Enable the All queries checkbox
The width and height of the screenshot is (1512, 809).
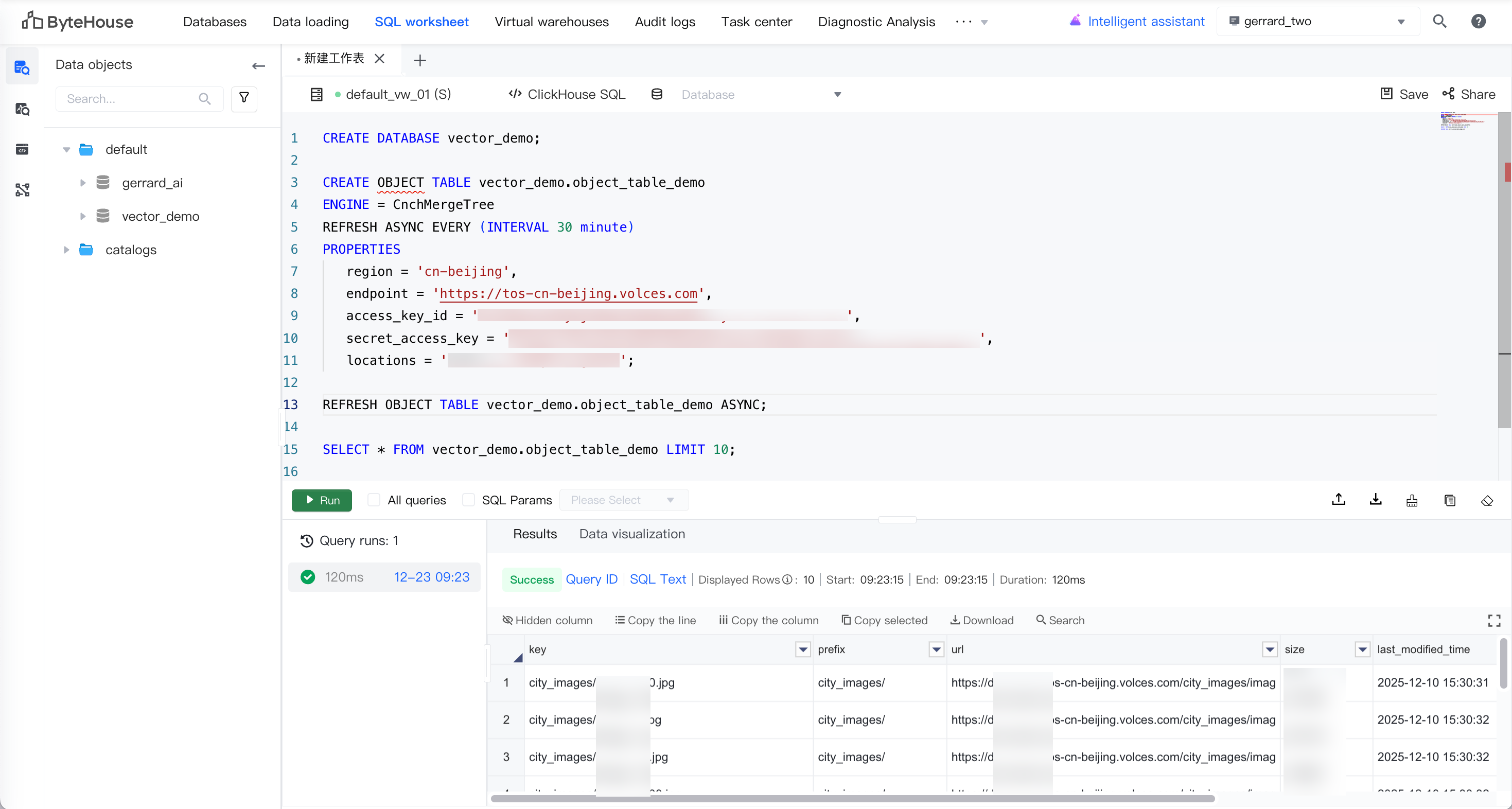tap(373, 500)
